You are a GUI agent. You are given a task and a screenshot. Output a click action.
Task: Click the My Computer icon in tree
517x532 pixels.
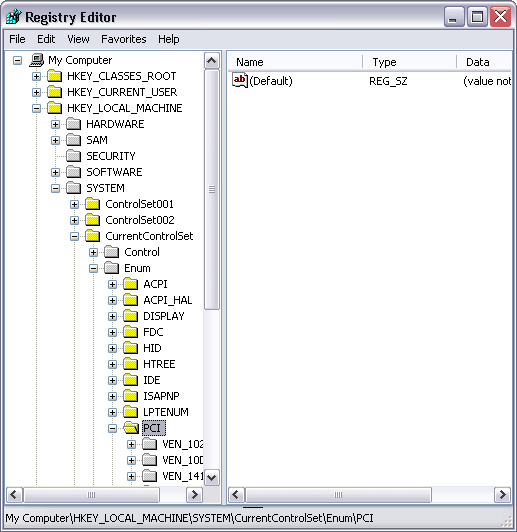click(36, 60)
